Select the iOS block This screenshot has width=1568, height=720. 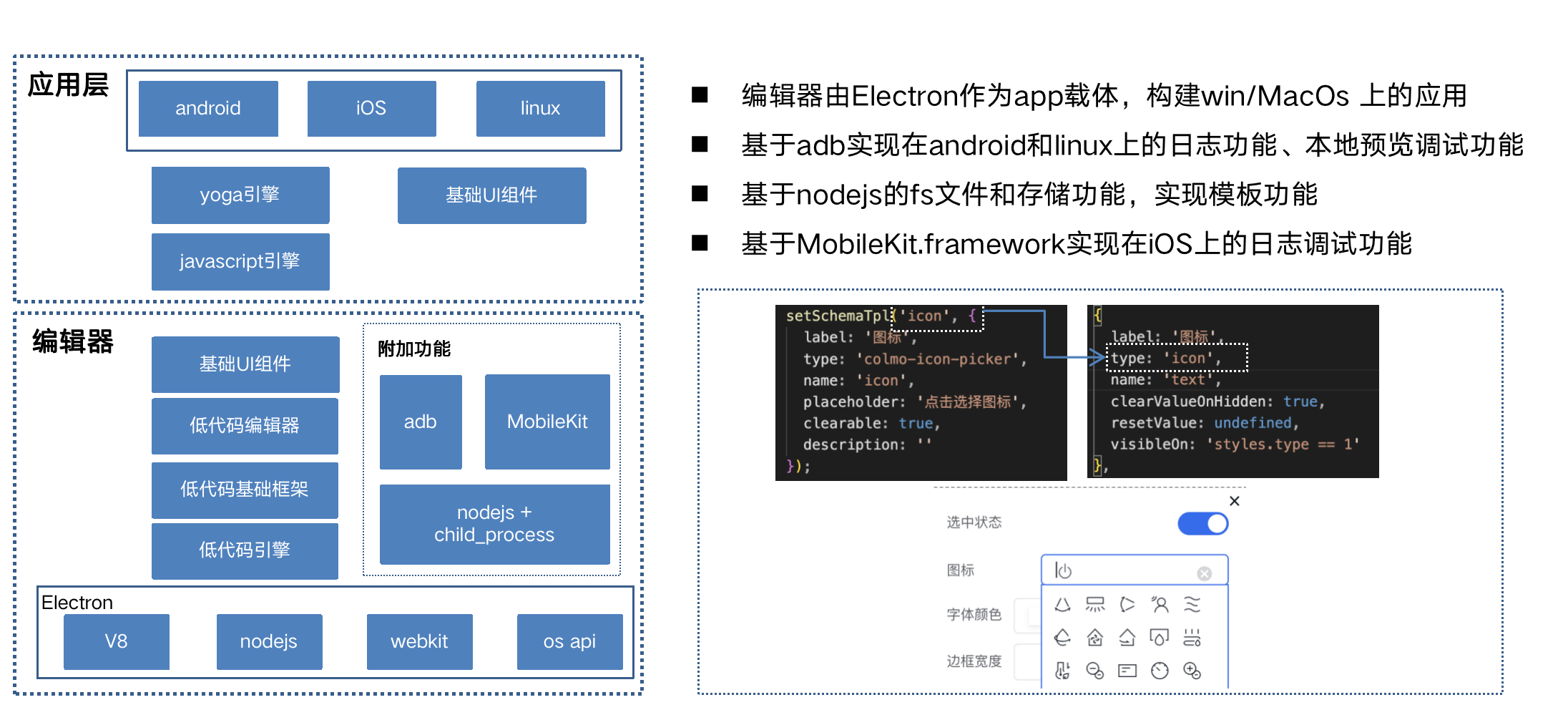click(372, 108)
